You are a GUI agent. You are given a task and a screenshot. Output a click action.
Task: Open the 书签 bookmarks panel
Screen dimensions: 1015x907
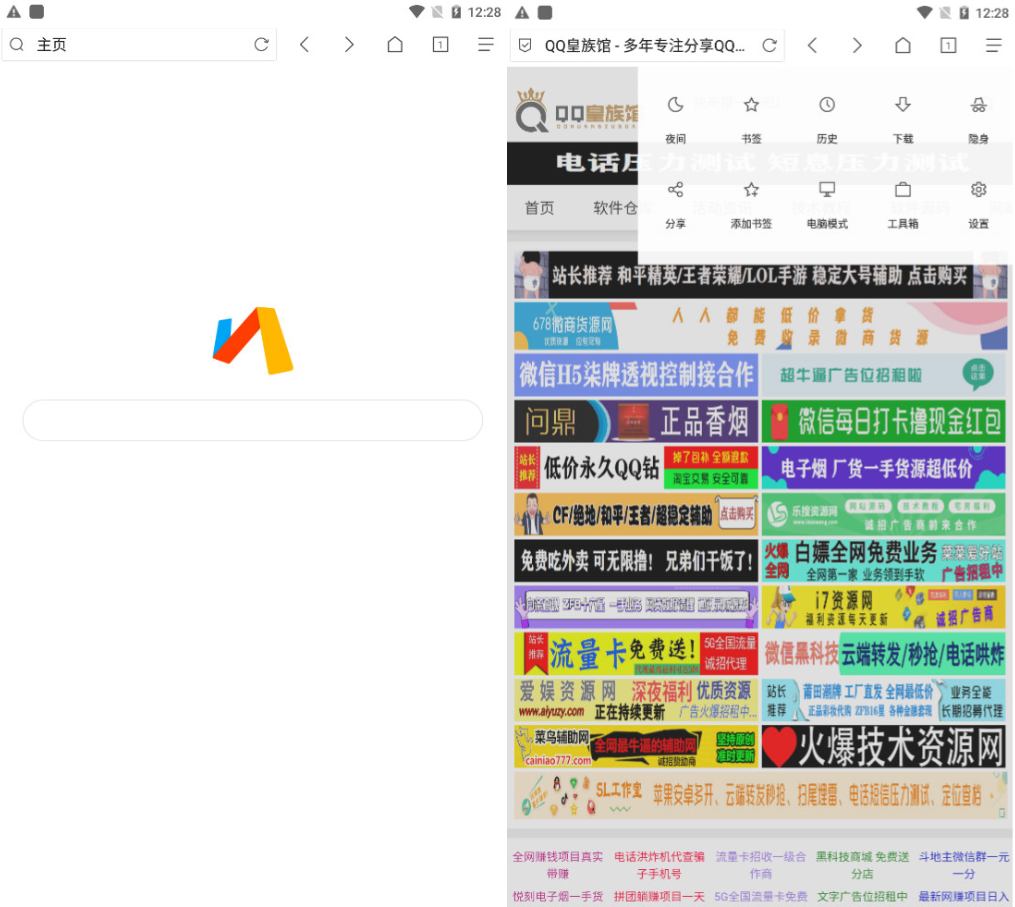[x=751, y=112]
